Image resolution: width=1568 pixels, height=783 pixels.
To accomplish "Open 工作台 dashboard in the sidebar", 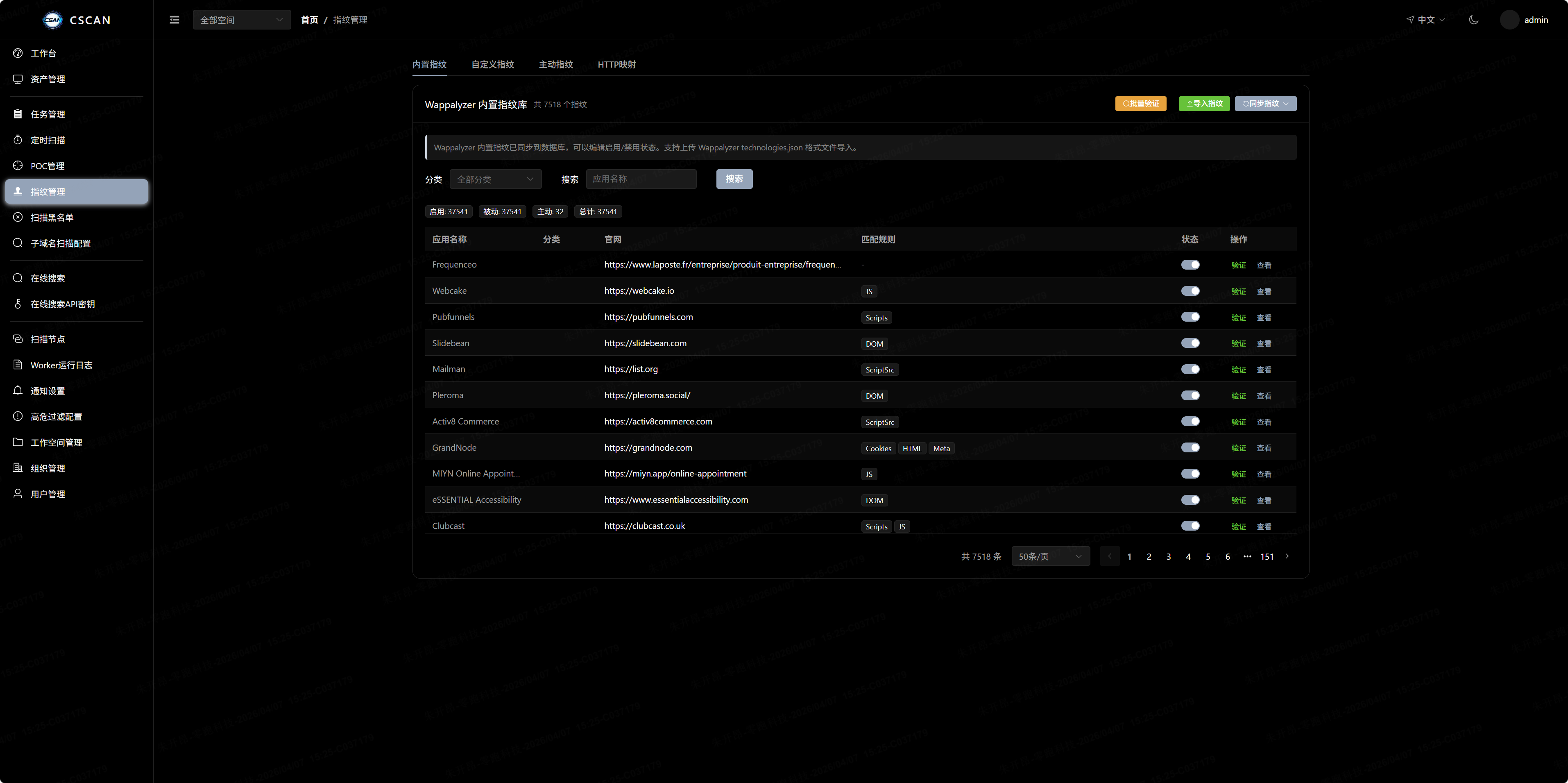I will pos(77,53).
